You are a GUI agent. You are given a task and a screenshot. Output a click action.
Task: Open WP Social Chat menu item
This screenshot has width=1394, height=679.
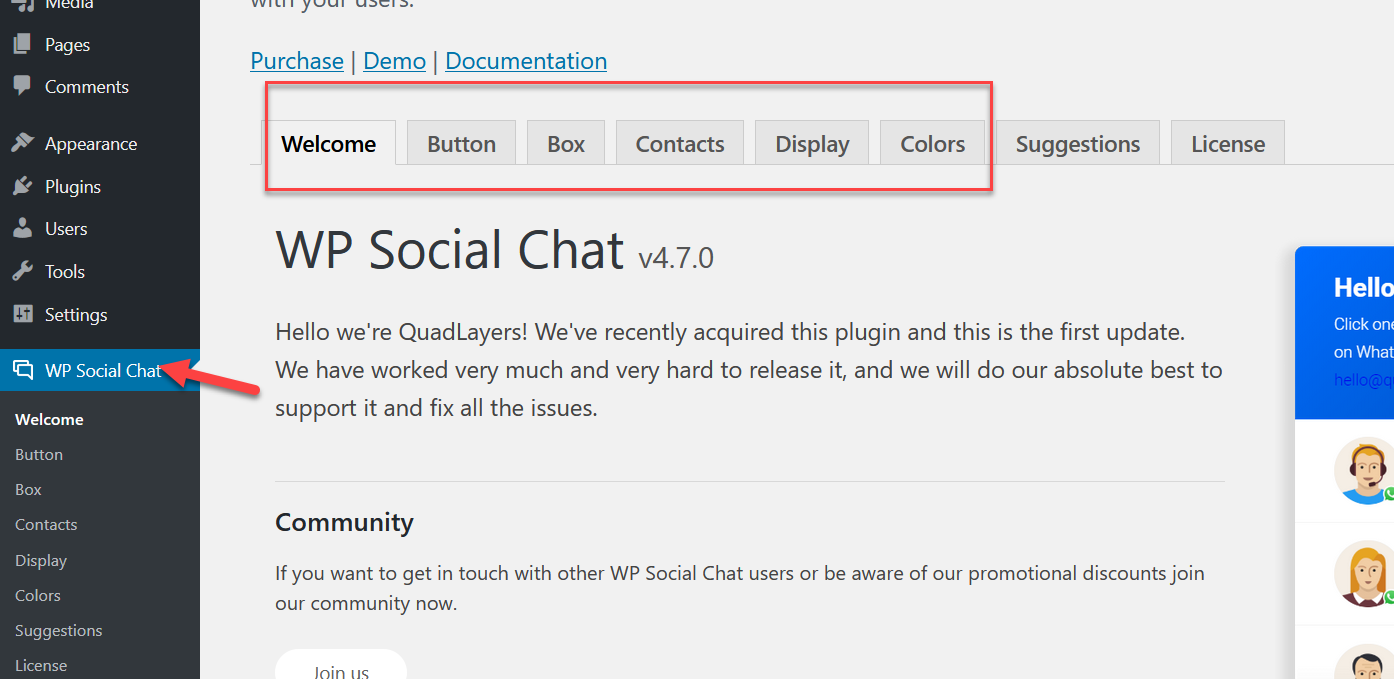(100, 370)
